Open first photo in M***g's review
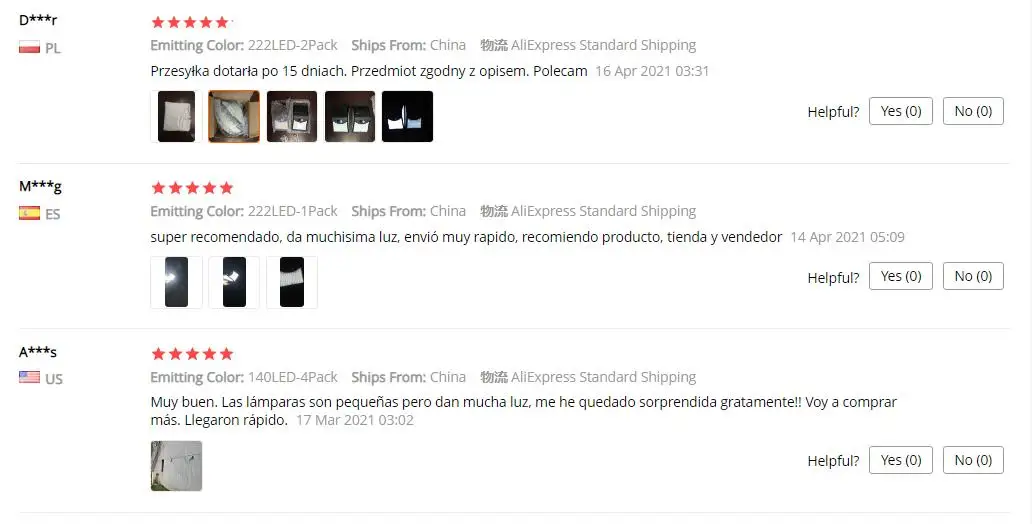 click(176, 282)
